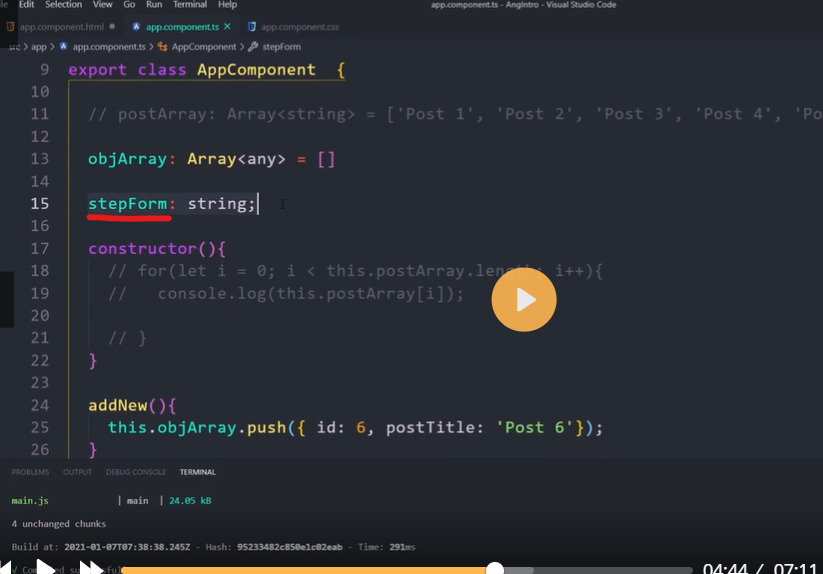Switch to the Problems panel tab
The width and height of the screenshot is (823, 574).
pyautogui.click(x=30, y=472)
